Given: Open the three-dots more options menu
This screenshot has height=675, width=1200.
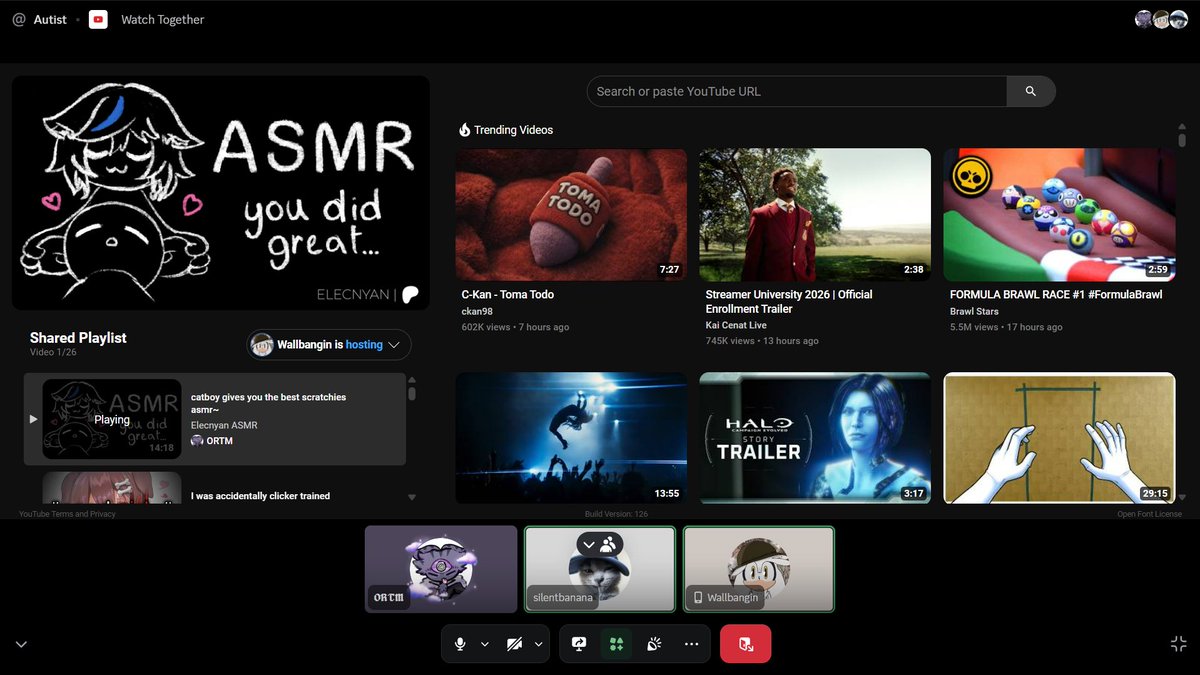Looking at the screenshot, I should [x=691, y=644].
